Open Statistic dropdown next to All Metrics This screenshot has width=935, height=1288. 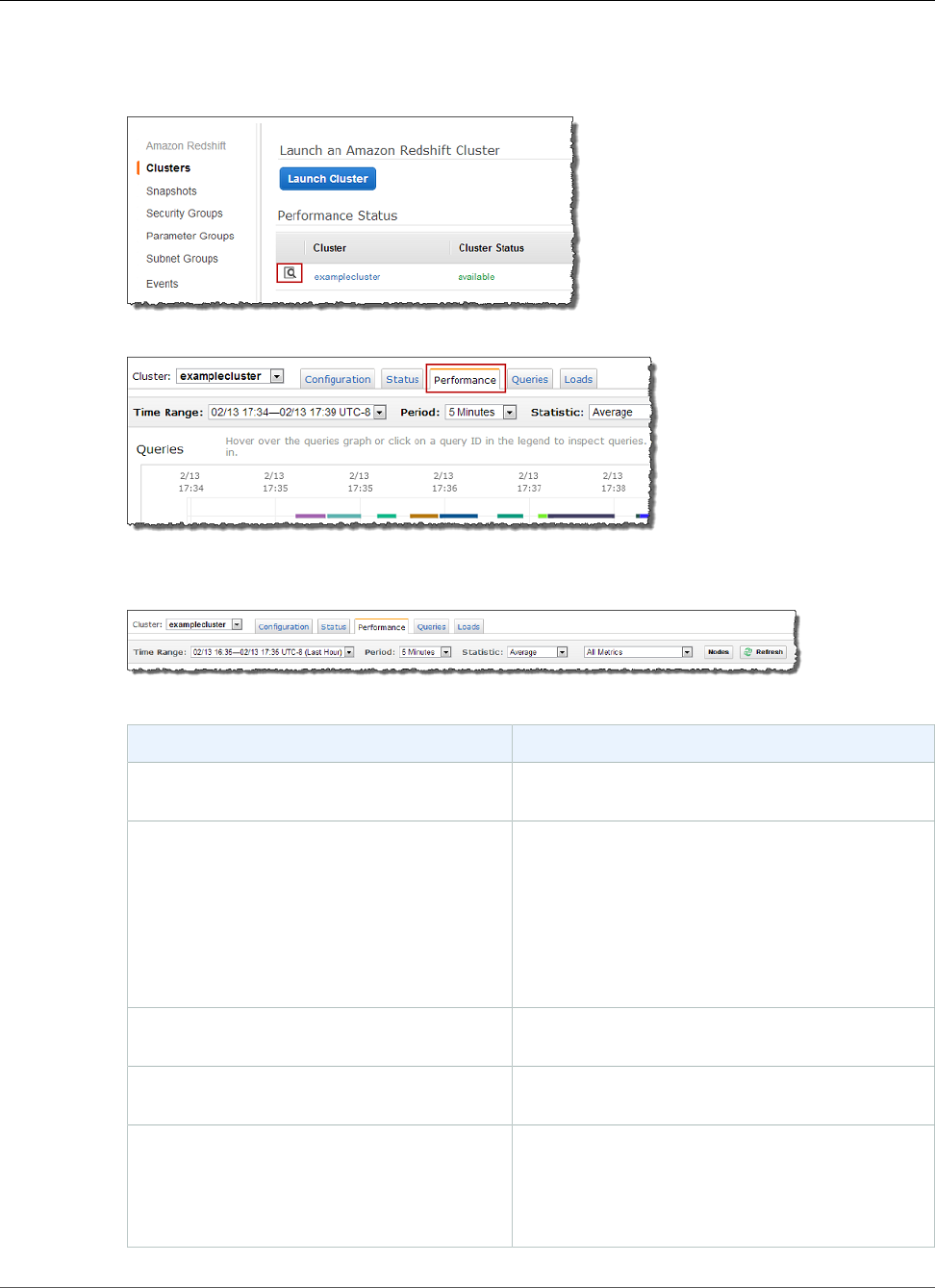point(538,652)
